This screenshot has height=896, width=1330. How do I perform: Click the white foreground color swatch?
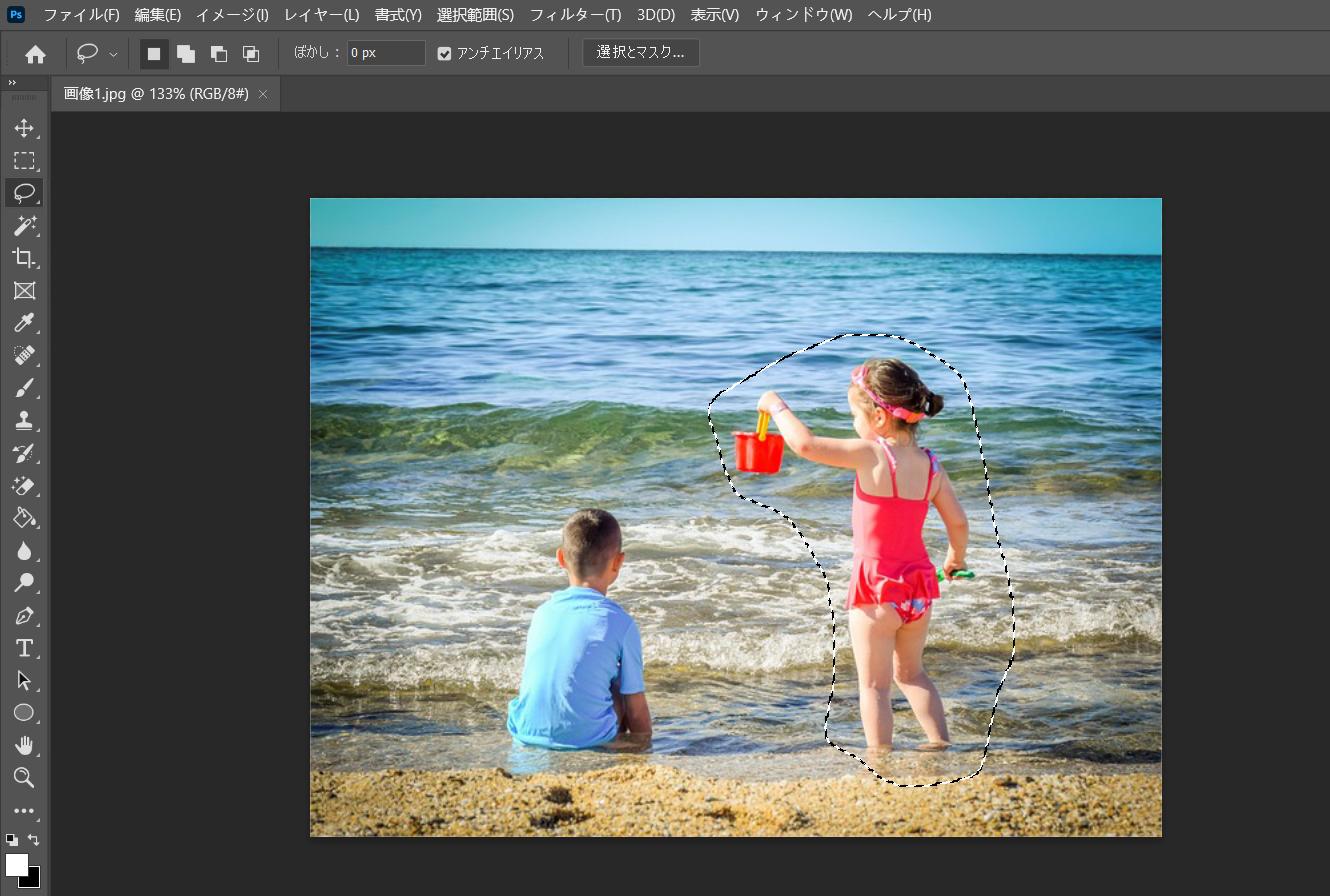[x=16, y=864]
